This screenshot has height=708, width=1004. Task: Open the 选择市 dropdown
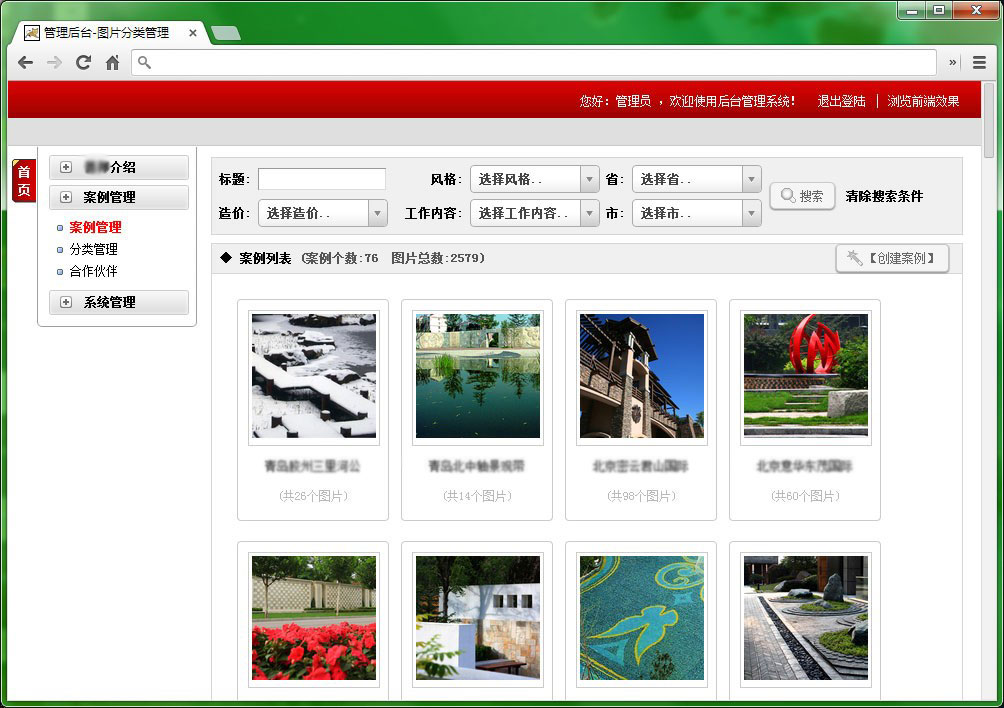(x=697, y=213)
